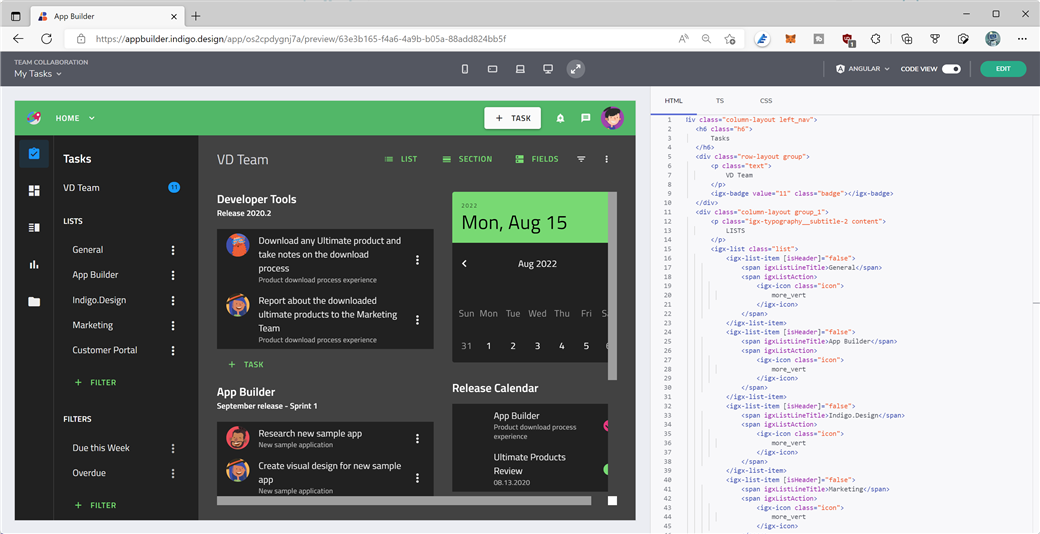Expand the My Tasks dropdown
Screen dimensions: 1040x534
pyautogui.click(x=38, y=74)
